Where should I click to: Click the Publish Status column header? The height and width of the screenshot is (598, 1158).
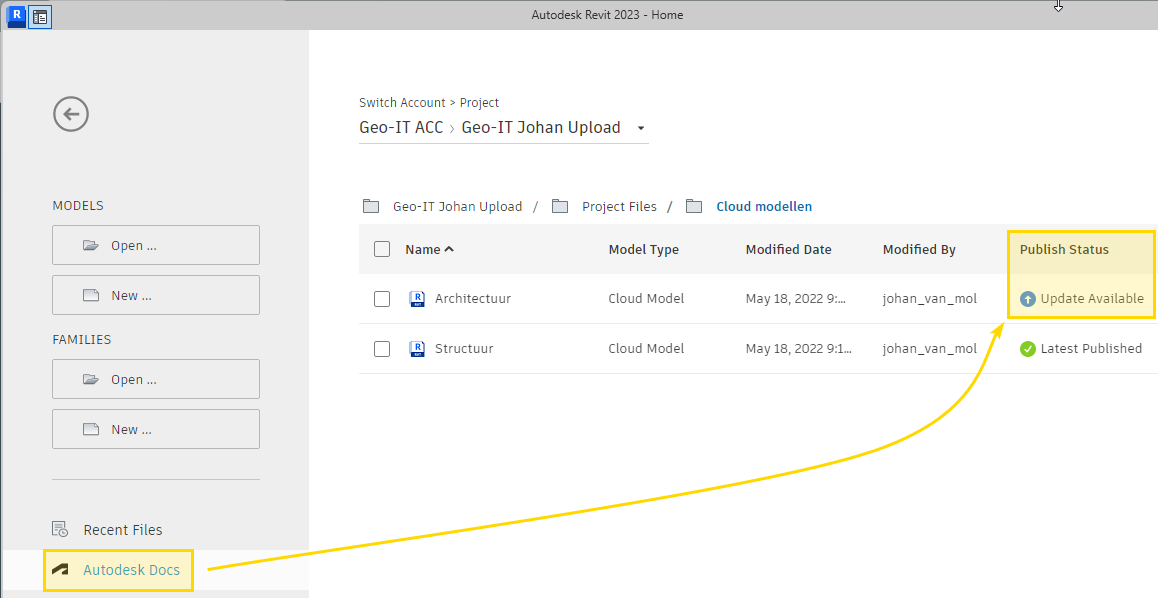[x=1064, y=250]
